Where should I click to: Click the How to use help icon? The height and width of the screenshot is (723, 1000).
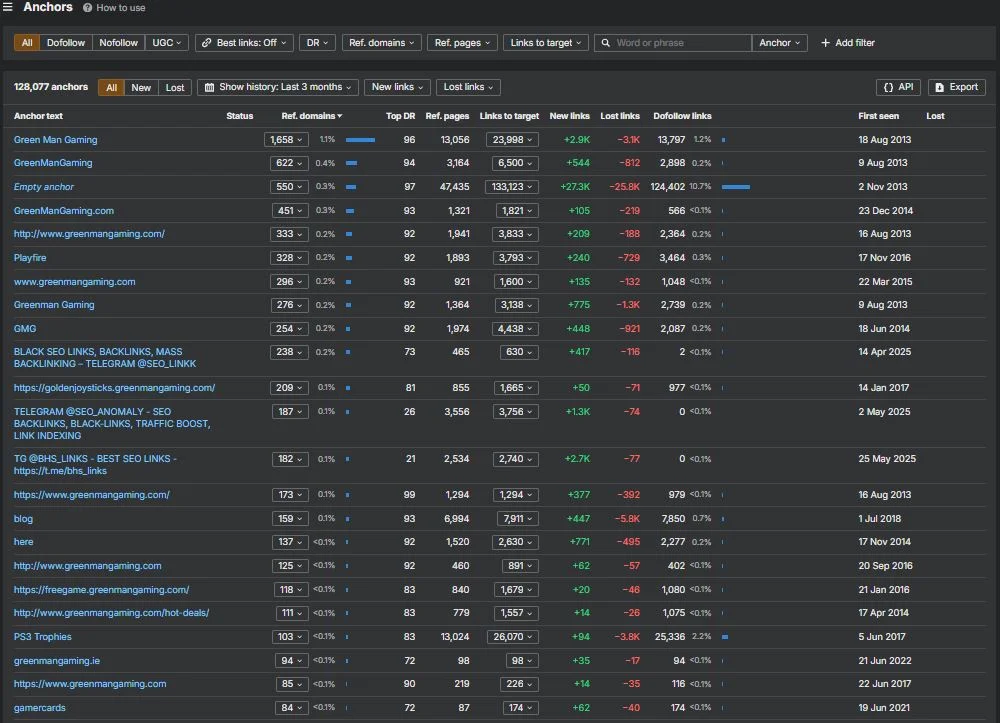(x=87, y=8)
